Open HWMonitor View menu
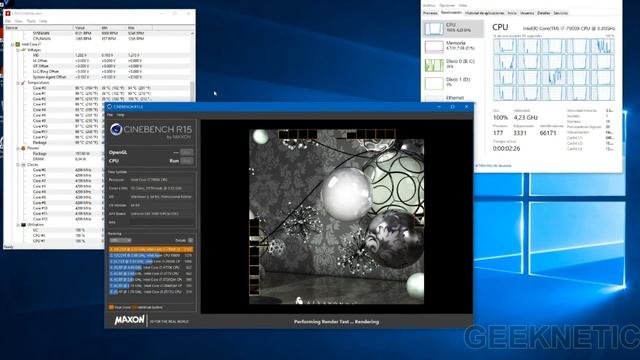640x360 pixels. tap(19, 21)
